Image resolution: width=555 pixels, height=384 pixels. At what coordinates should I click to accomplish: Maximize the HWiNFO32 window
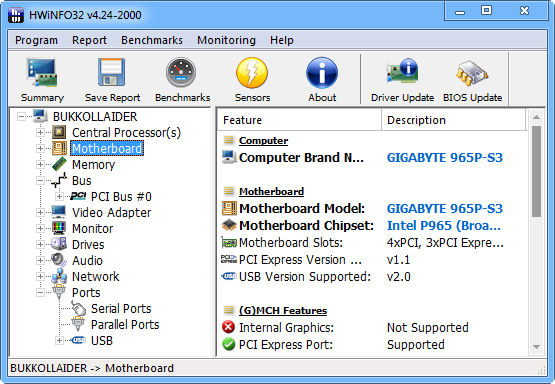(x=487, y=11)
